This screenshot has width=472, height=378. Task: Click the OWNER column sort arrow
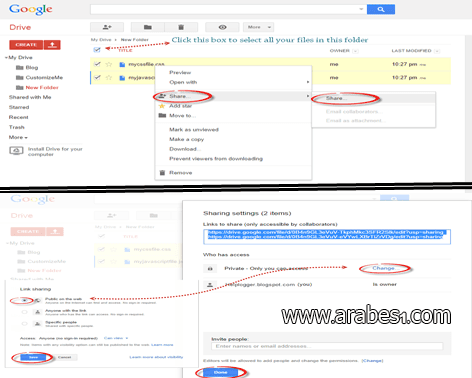tap(355, 51)
